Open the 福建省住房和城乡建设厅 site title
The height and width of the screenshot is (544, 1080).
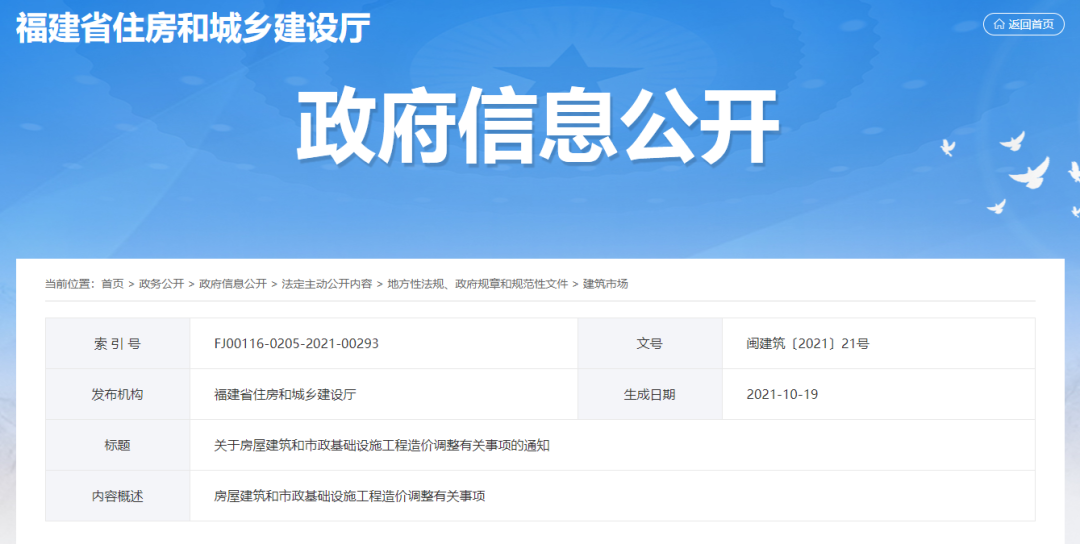point(194,28)
